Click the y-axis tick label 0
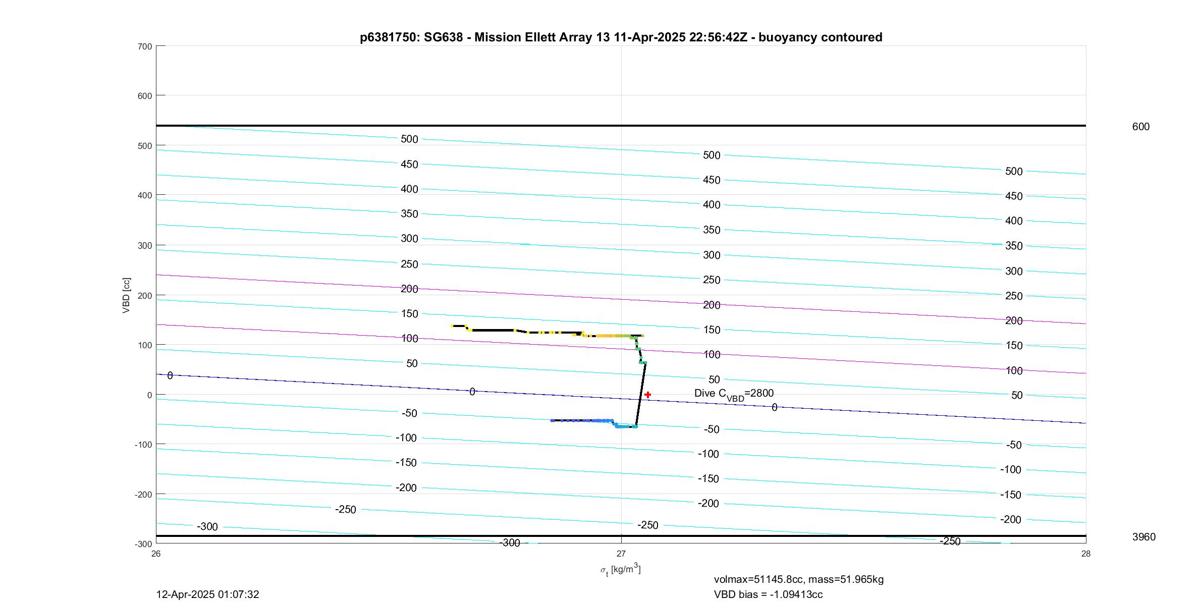This screenshot has height=611, width=1200. pos(149,395)
